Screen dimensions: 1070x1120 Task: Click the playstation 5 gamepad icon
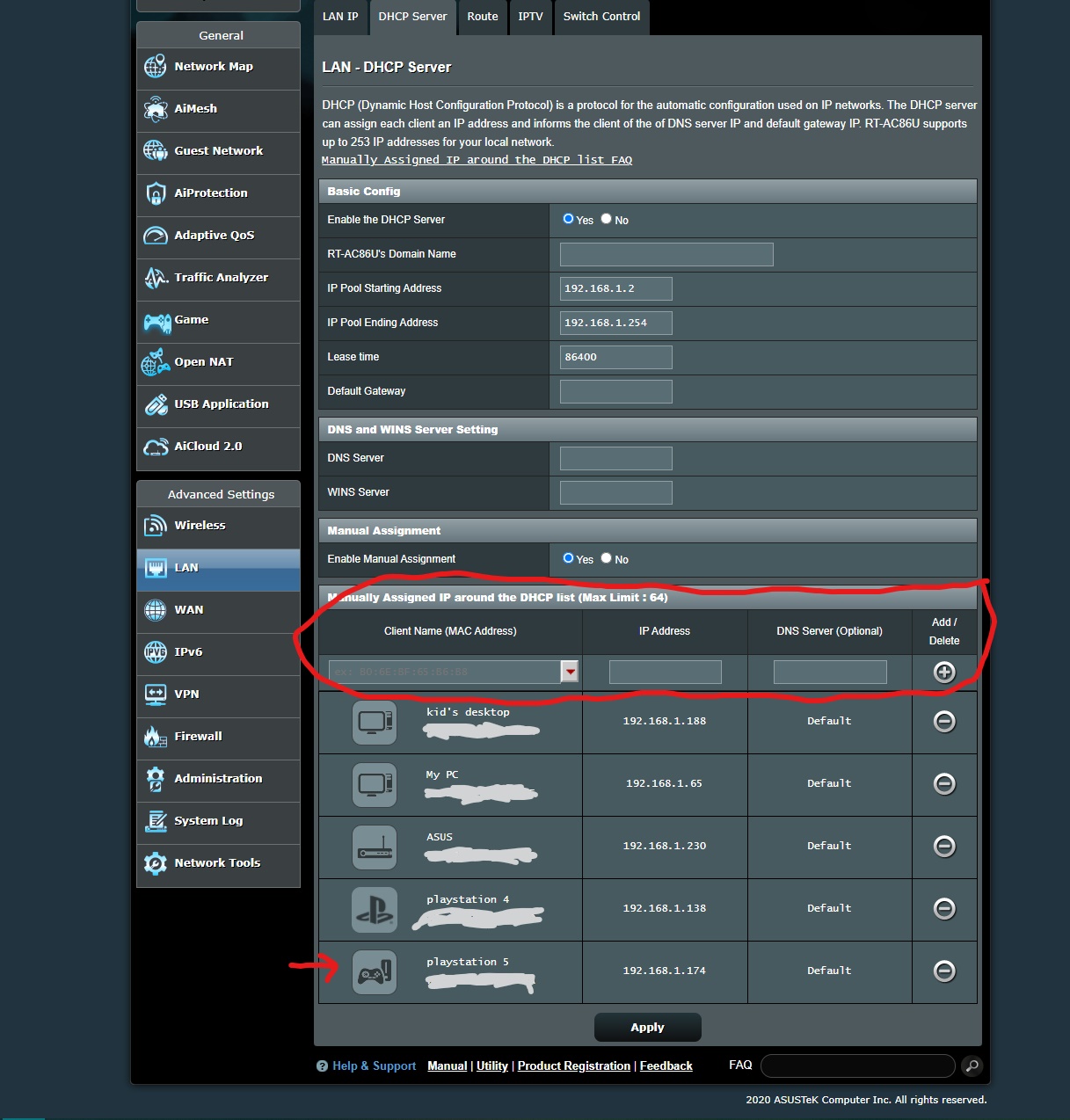[x=375, y=972]
